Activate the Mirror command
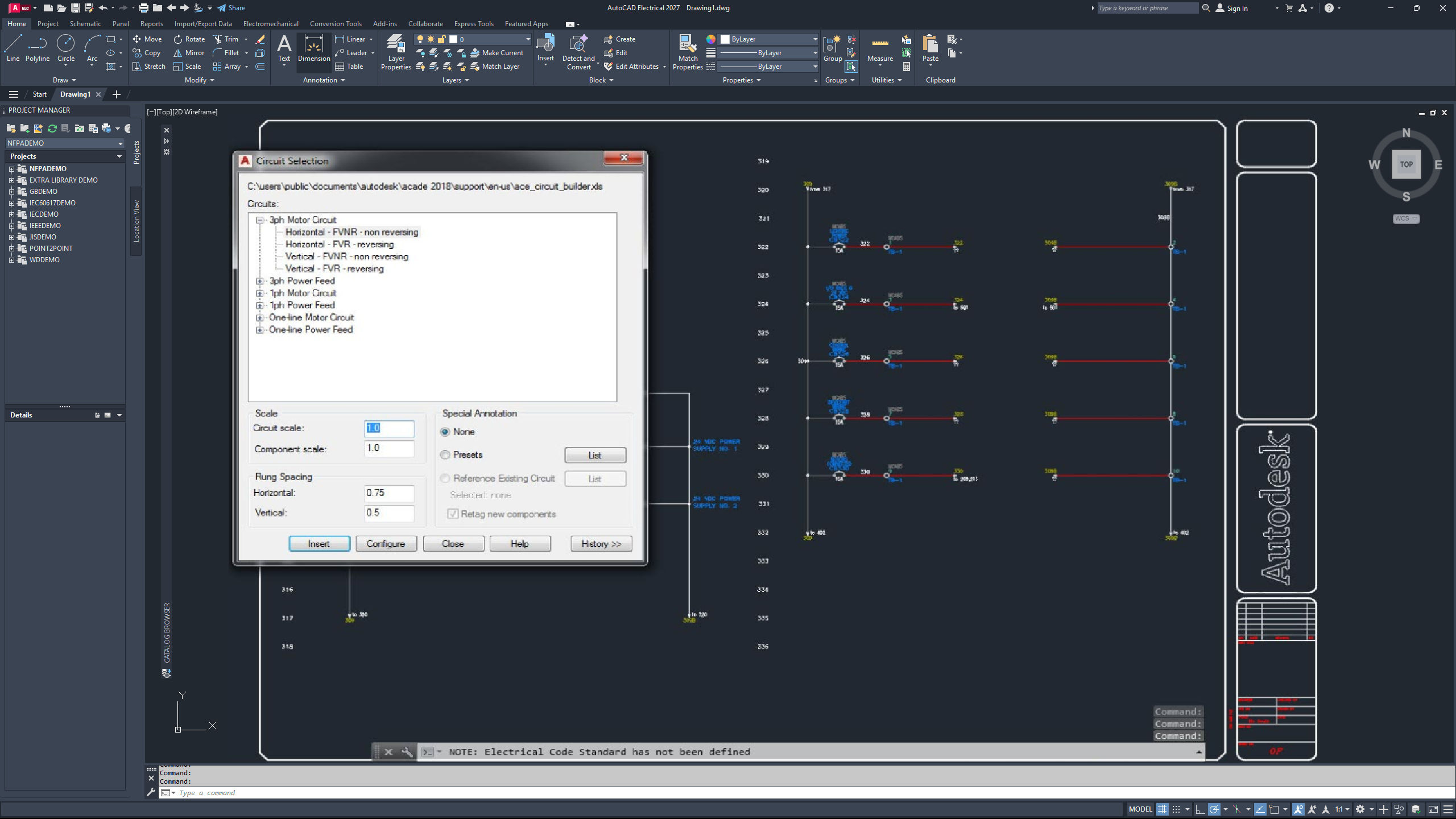Viewport: 1456px width, 819px height. pyautogui.click(x=189, y=53)
